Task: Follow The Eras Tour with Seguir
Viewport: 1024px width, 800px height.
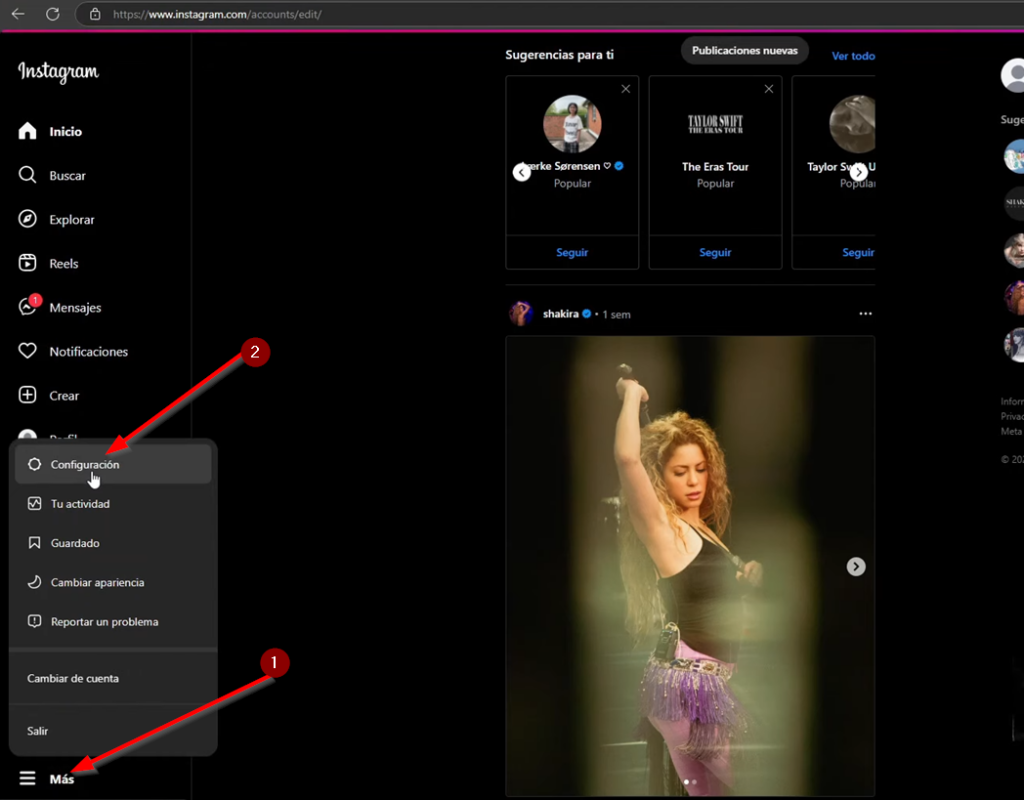Action: (715, 252)
